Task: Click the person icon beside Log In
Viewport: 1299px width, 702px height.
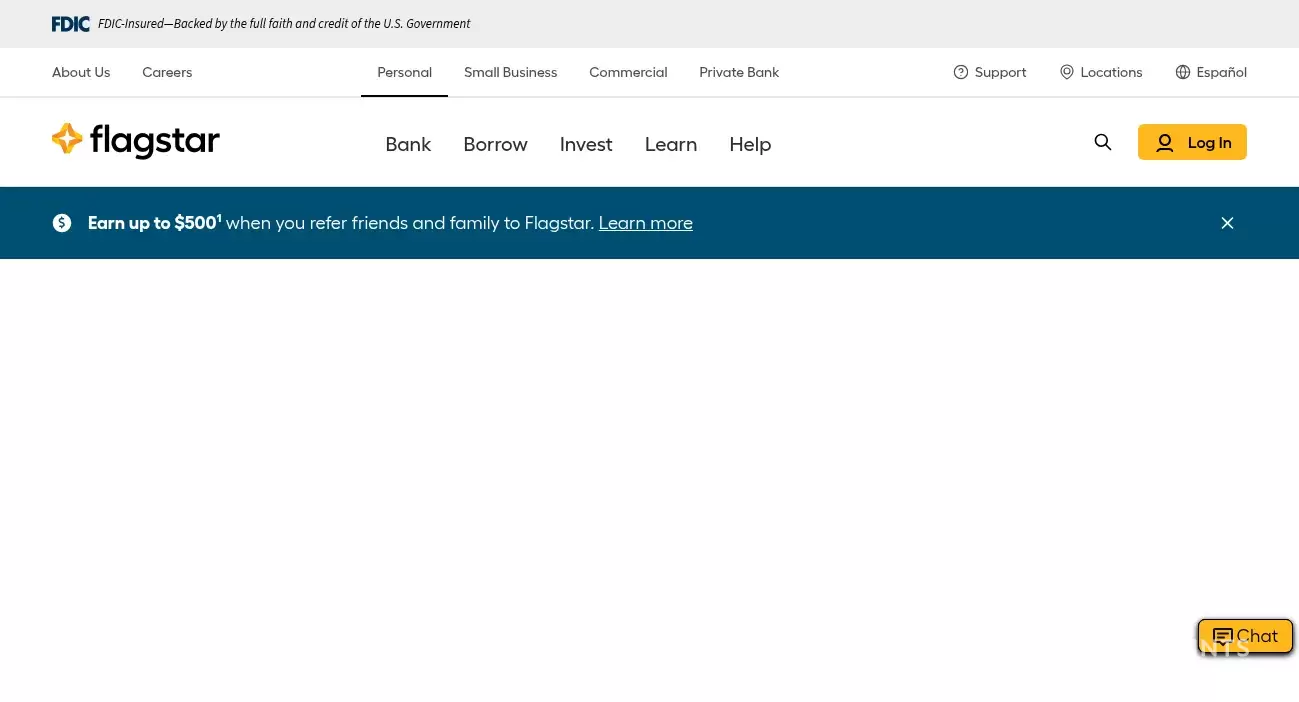Action: point(1164,142)
